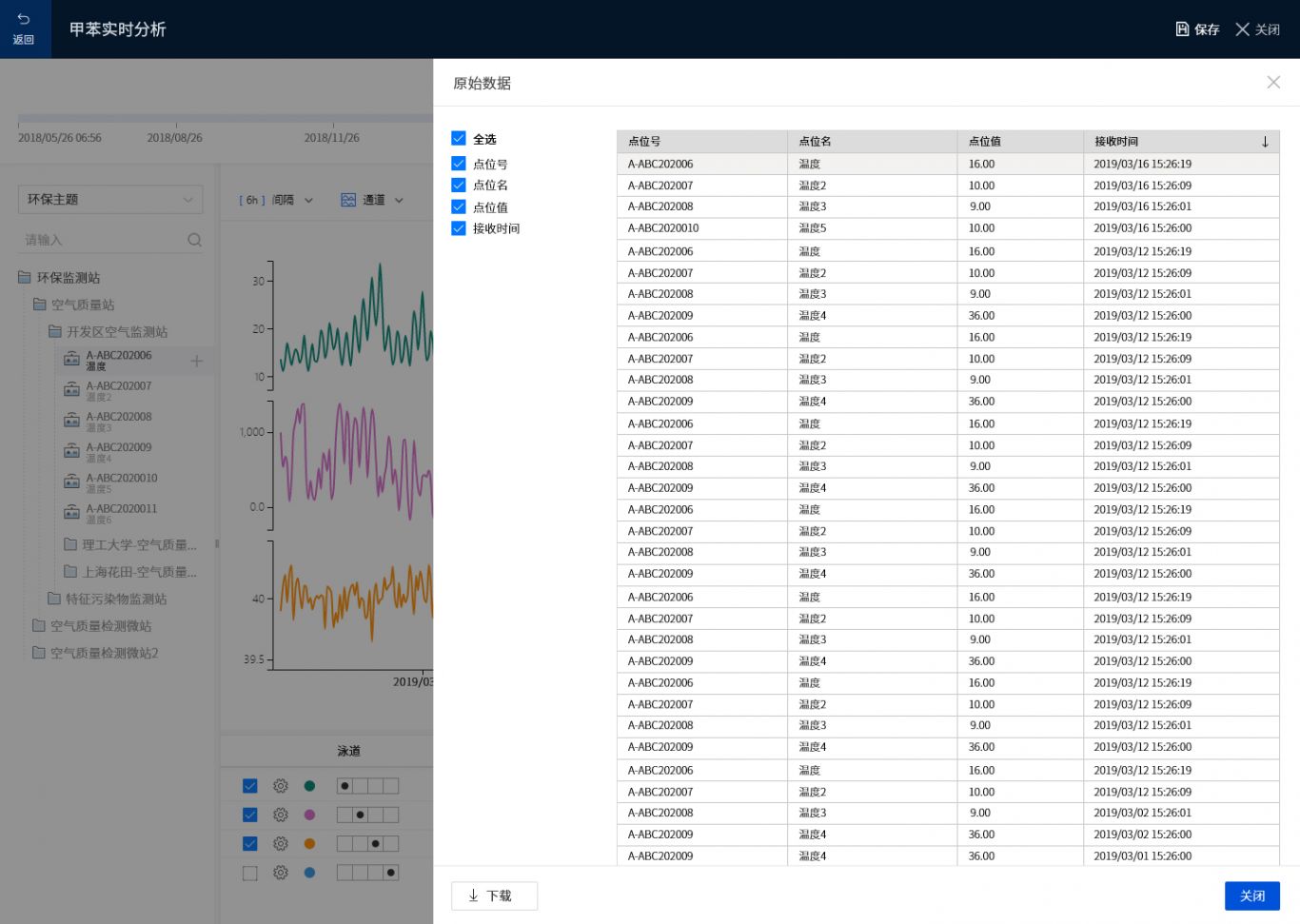Select the A-ABC202007 sensor icon
The image size is (1300, 924).
(x=71, y=390)
